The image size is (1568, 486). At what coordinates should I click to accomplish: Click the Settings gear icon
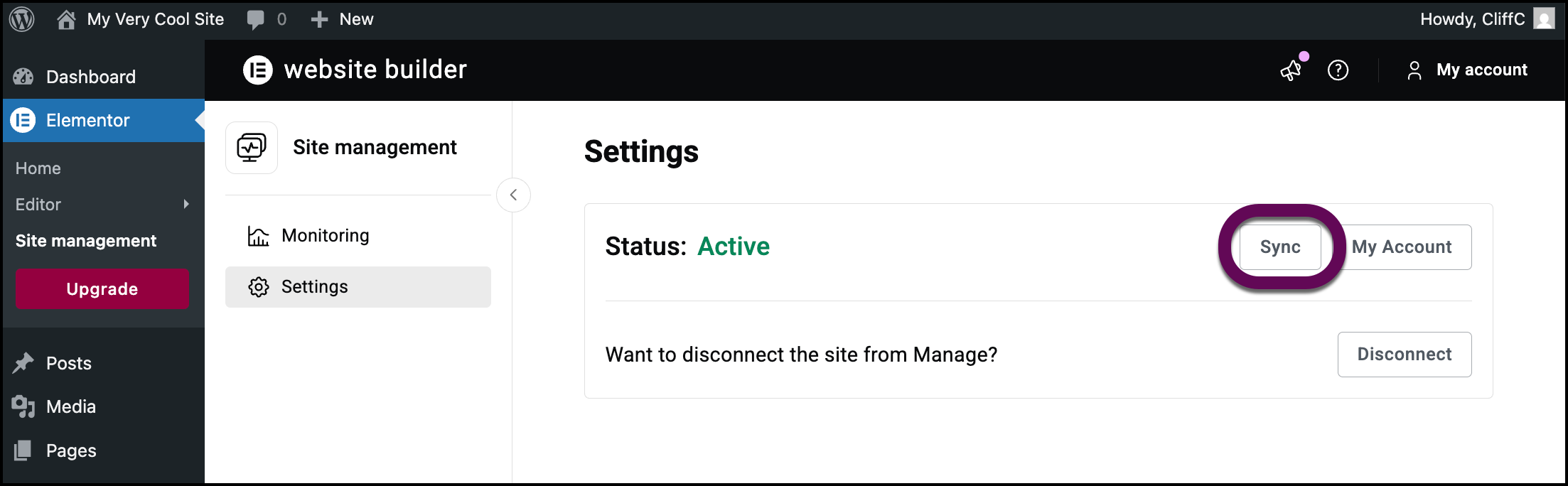[258, 286]
